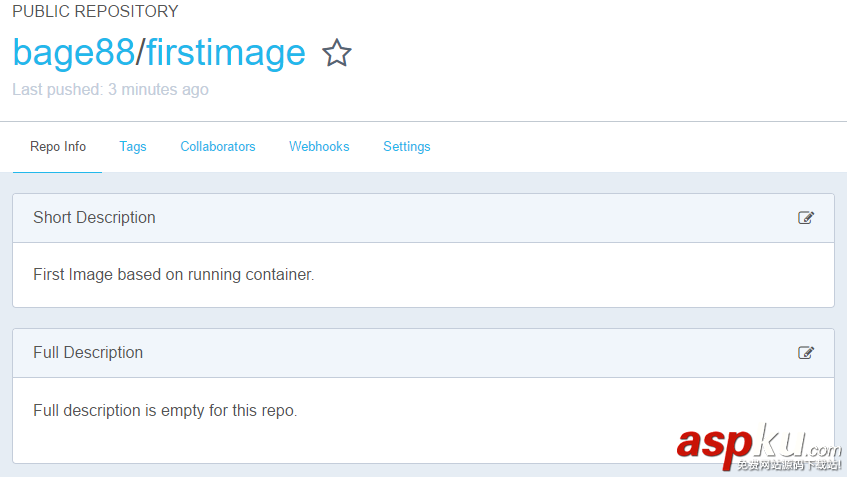This screenshot has width=847, height=477.
Task: Click the Chinese caption under the aspku logo
Action: (788, 465)
